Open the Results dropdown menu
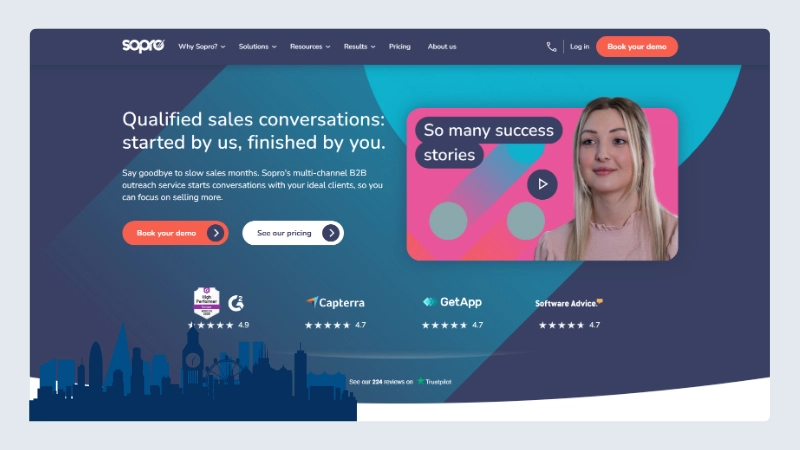 click(359, 46)
